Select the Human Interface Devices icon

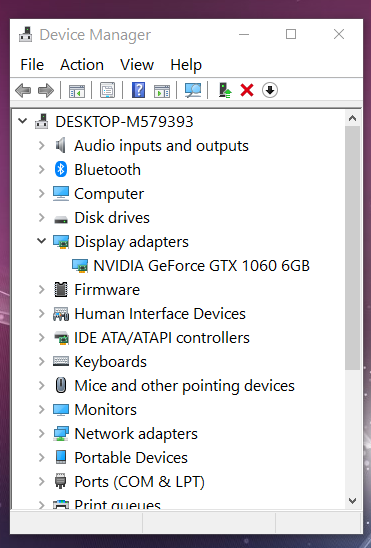point(61,313)
